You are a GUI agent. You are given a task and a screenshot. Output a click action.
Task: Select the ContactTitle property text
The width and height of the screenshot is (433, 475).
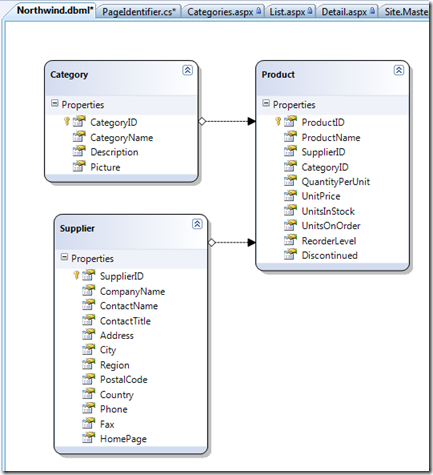[x=125, y=321]
